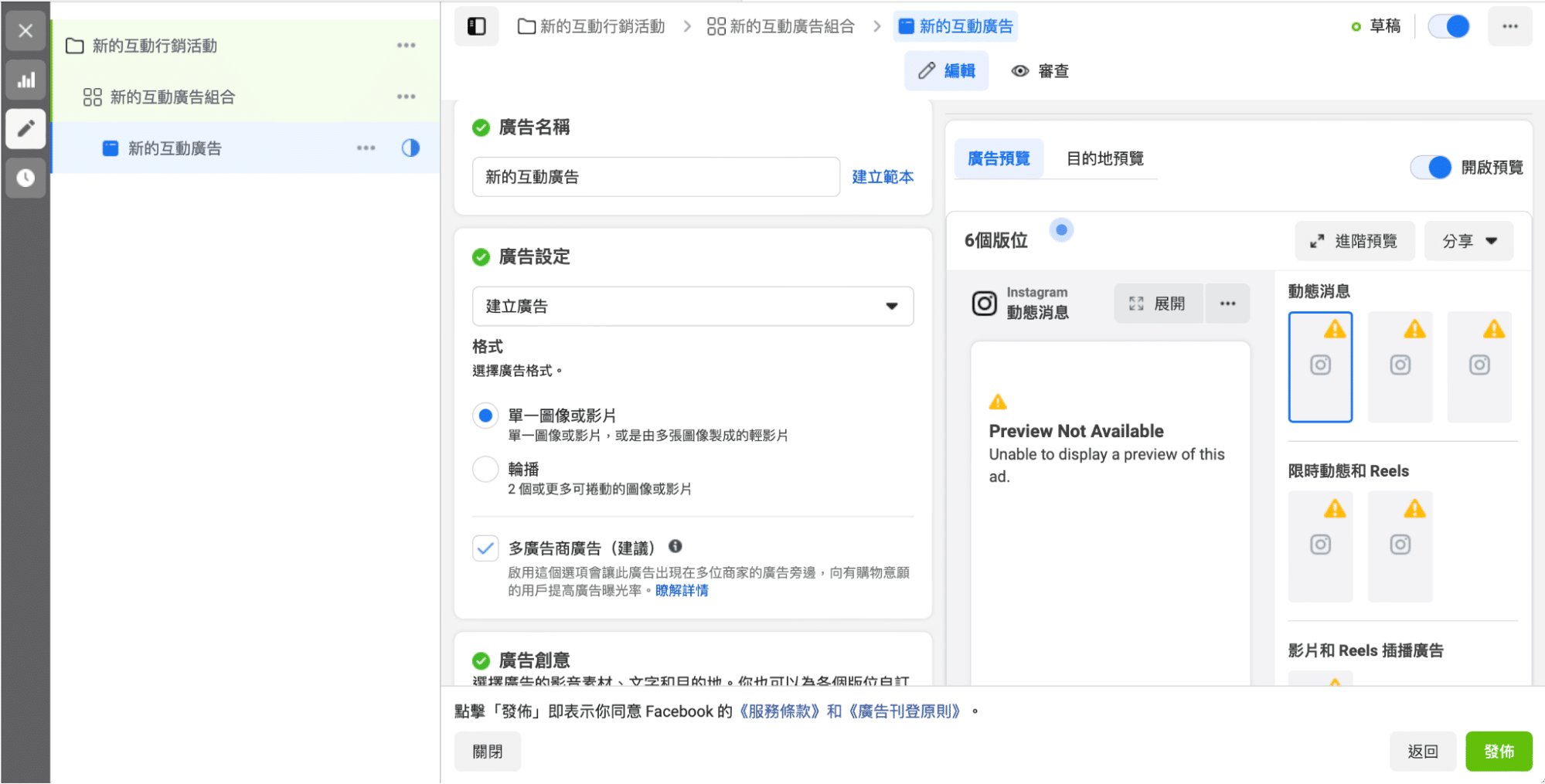The image size is (1545, 784).
Task: Select the second 動態消息 placement thumbnail
Action: 1400,367
